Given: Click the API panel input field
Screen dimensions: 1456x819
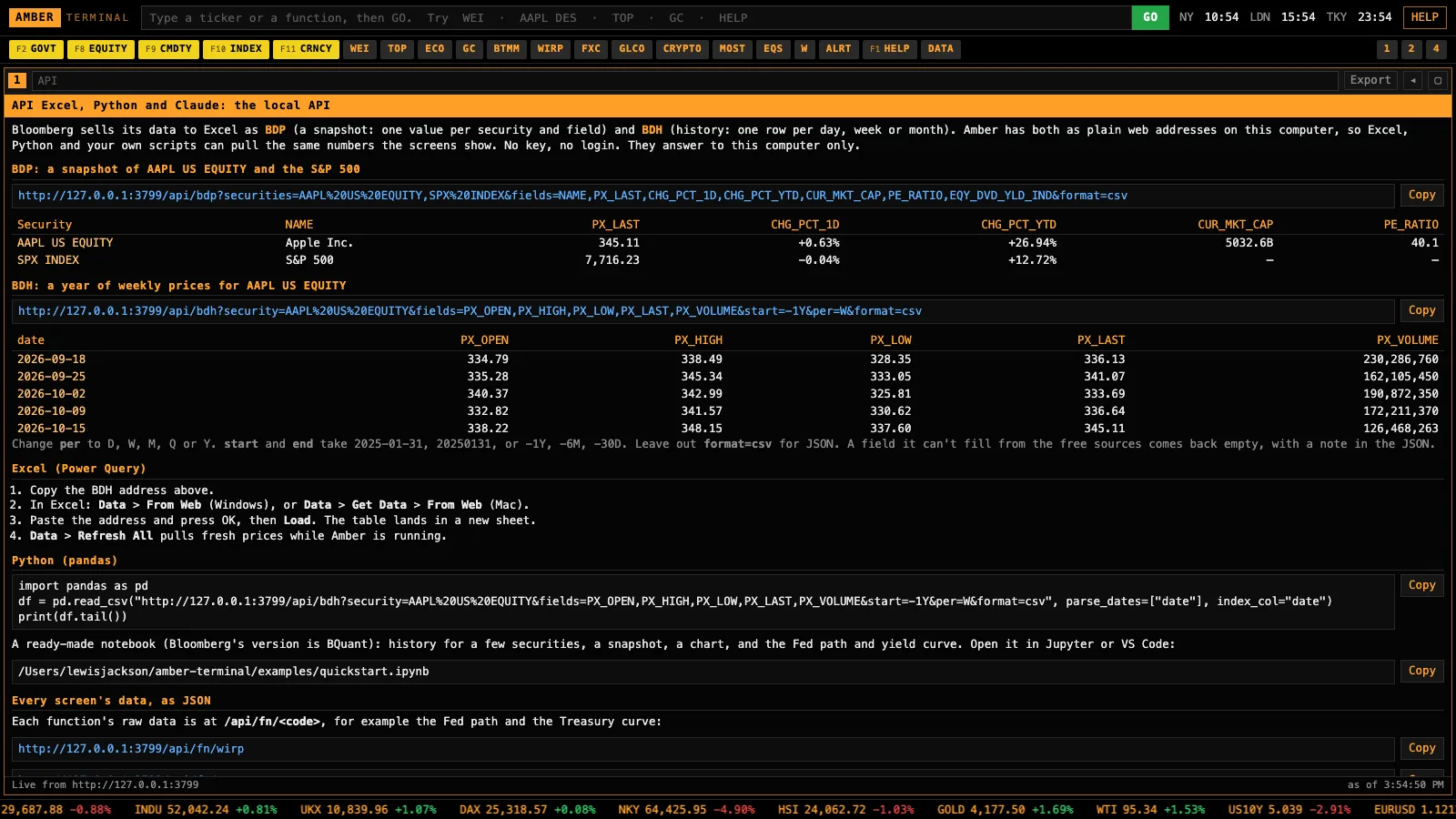Looking at the screenshot, I should (685, 80).
